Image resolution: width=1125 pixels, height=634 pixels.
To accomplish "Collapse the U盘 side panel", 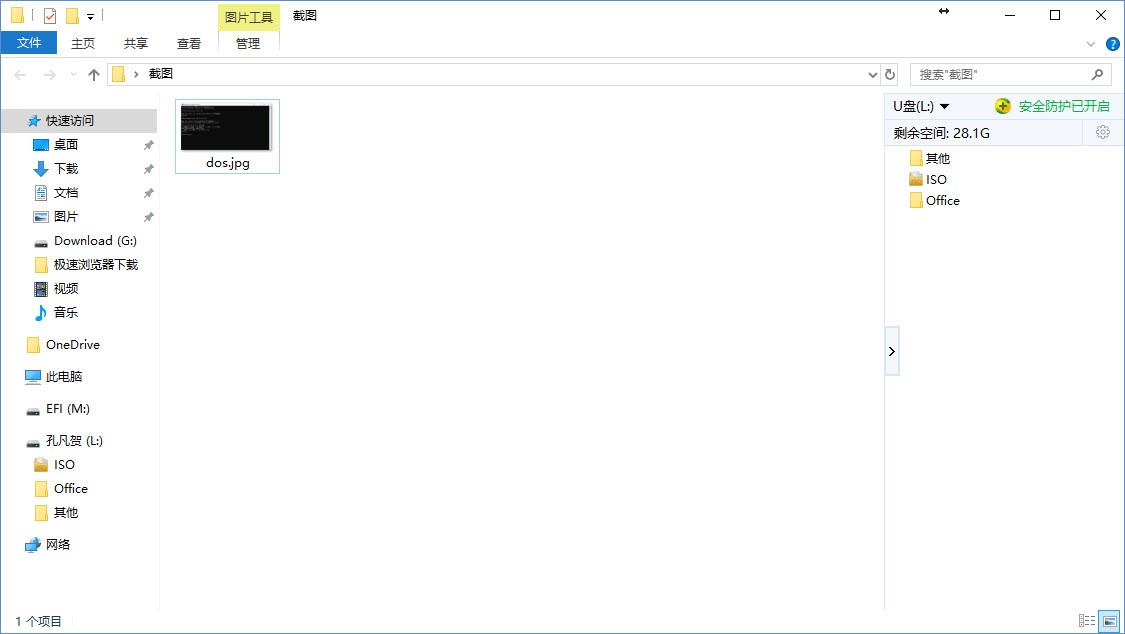I will click(x=892, y=351).
